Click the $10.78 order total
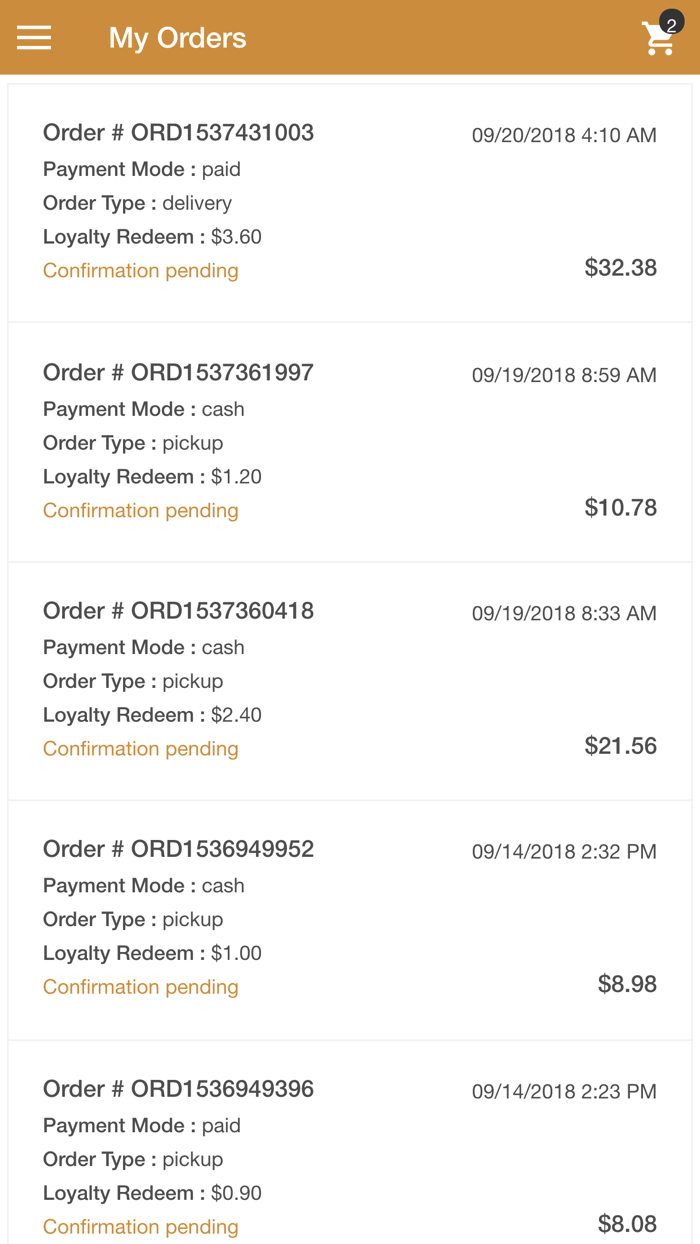The image size is (700, 1244). click(620, 508)
